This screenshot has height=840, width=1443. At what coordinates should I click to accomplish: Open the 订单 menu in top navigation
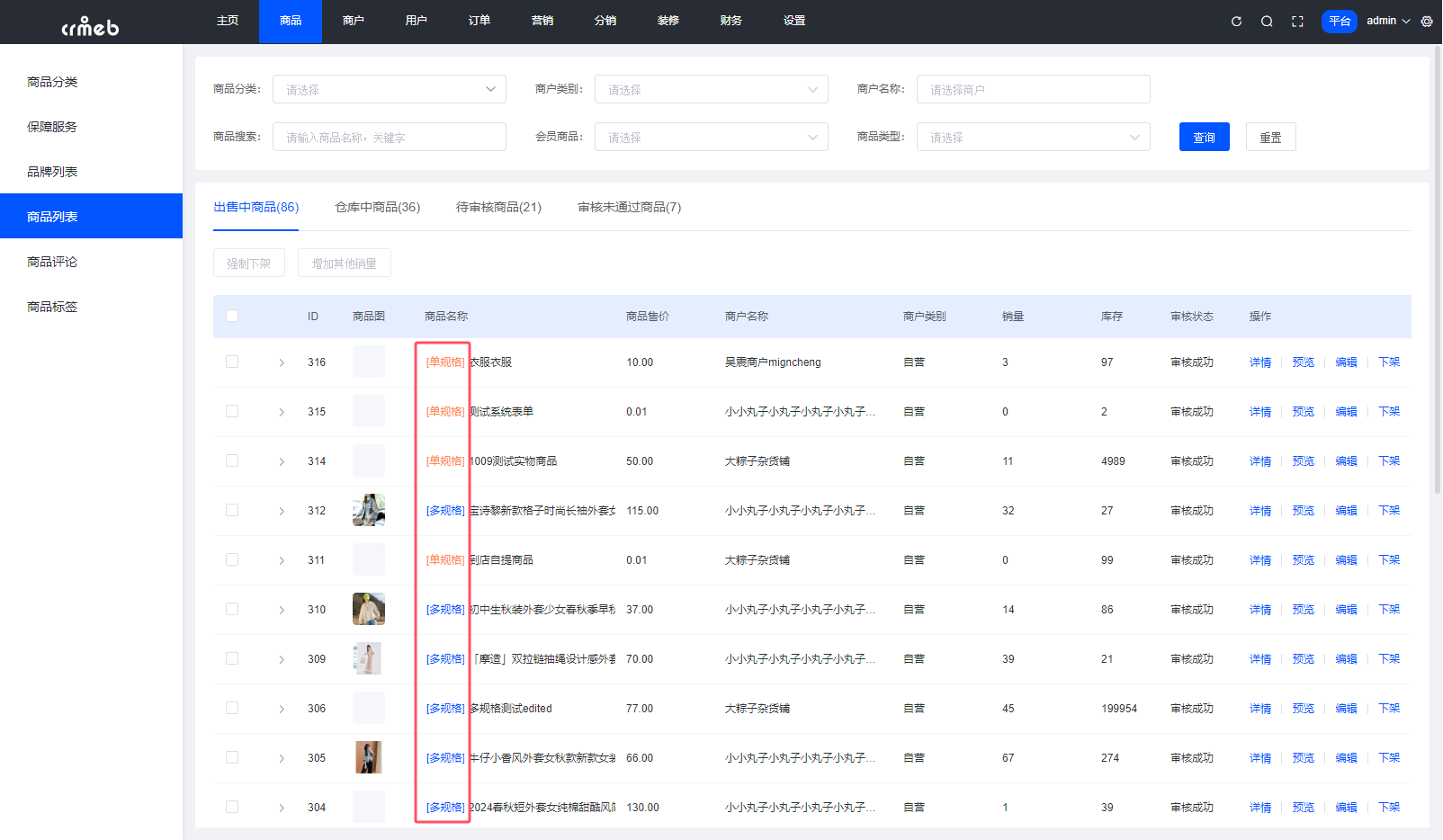479,21
